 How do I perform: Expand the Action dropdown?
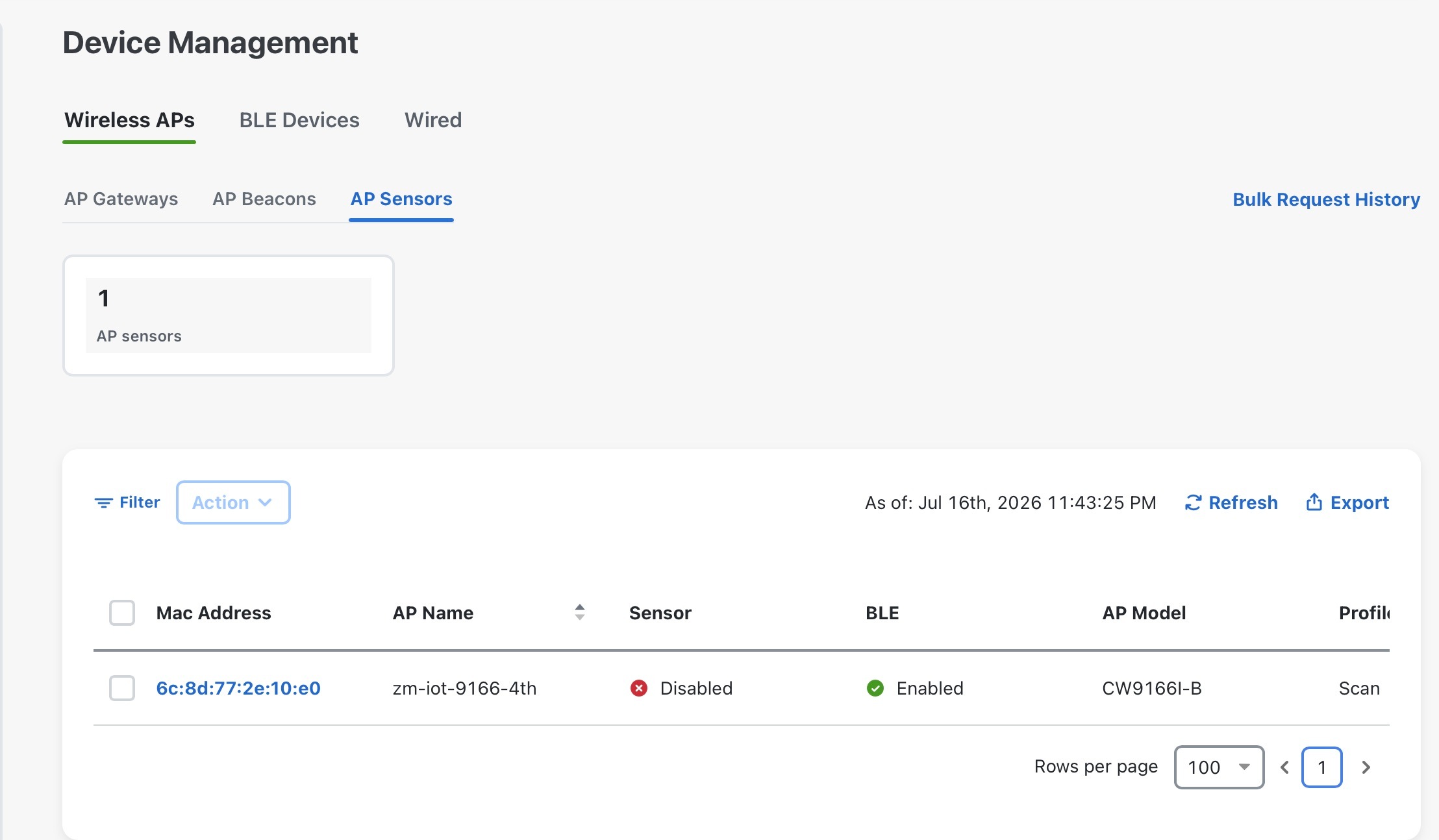233,502
